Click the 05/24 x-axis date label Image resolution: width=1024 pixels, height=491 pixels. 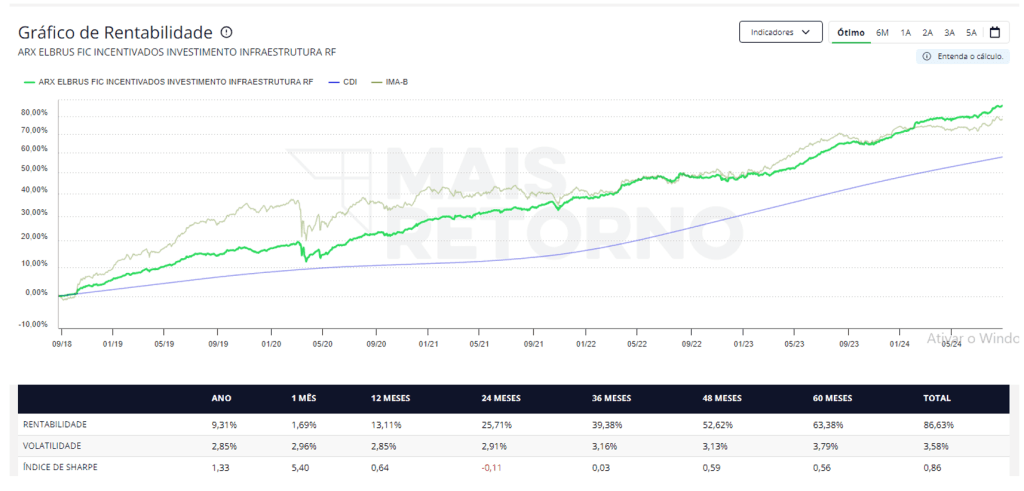[950, 342]
